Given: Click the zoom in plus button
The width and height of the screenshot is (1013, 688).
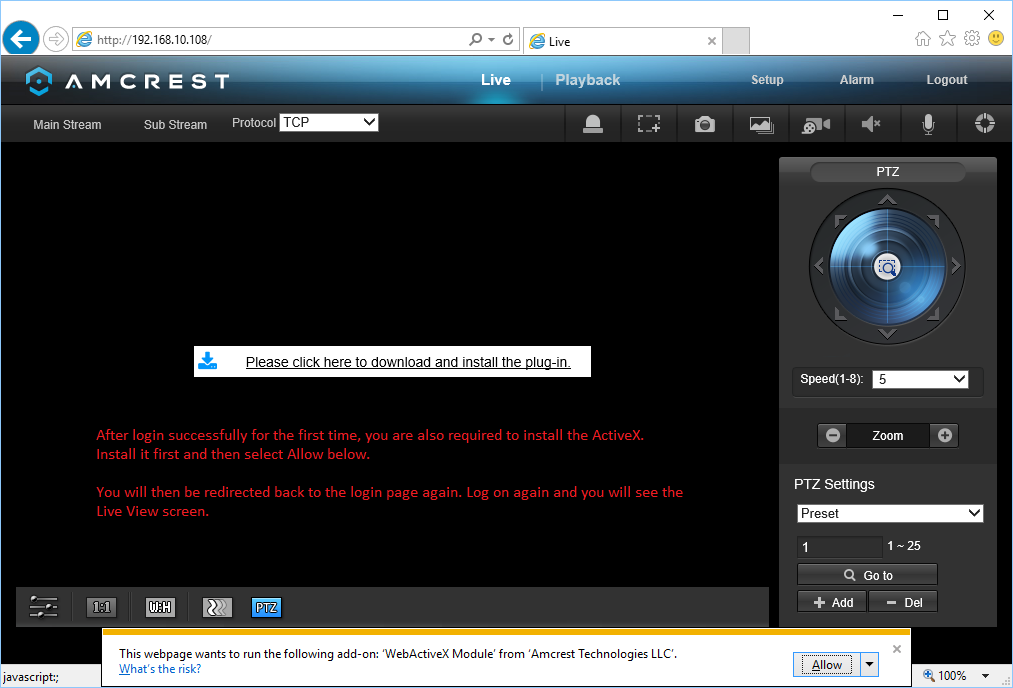Looking at the screenshot, I should click(x=944, y=435).
